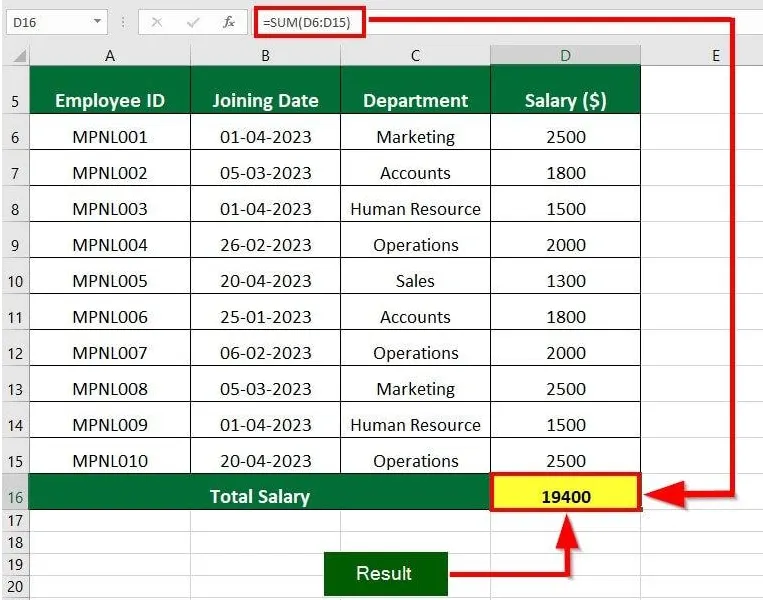The image size is (763, 600).
Task: Click the Joining Date header cell
Action: pyautogui.click(x=265, y=90)
